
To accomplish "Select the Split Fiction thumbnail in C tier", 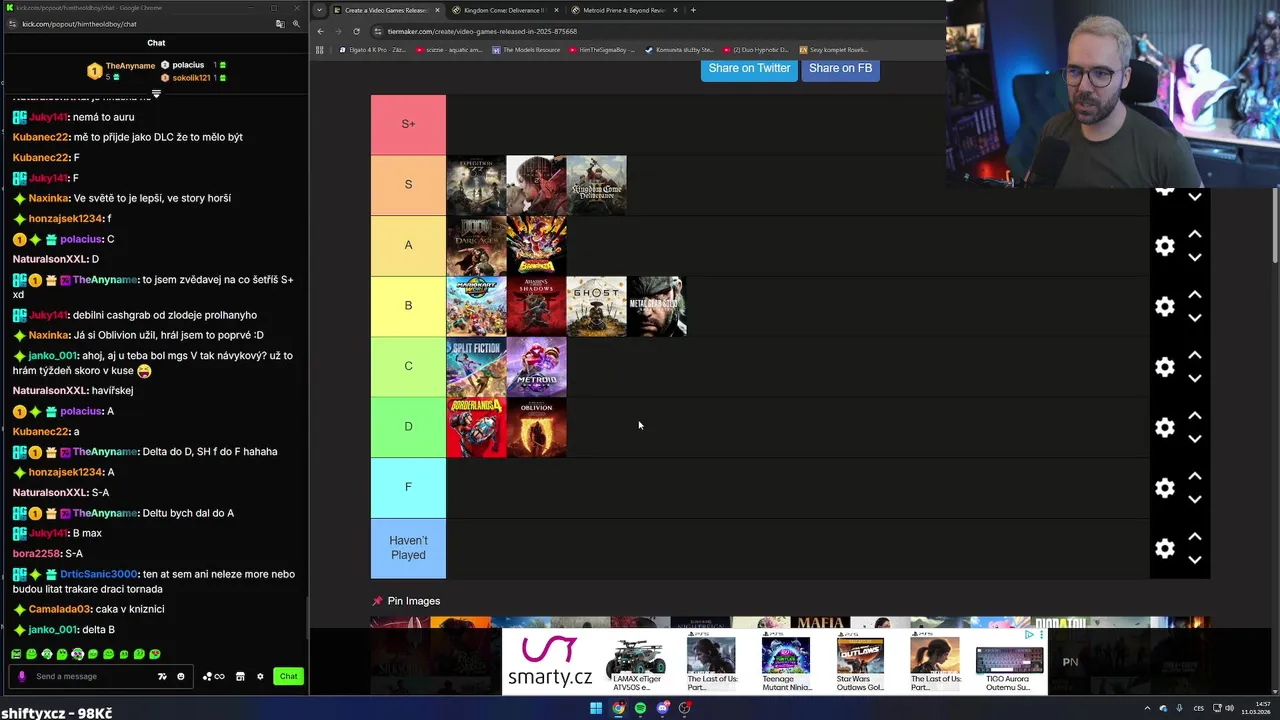I will click(476, 367).
